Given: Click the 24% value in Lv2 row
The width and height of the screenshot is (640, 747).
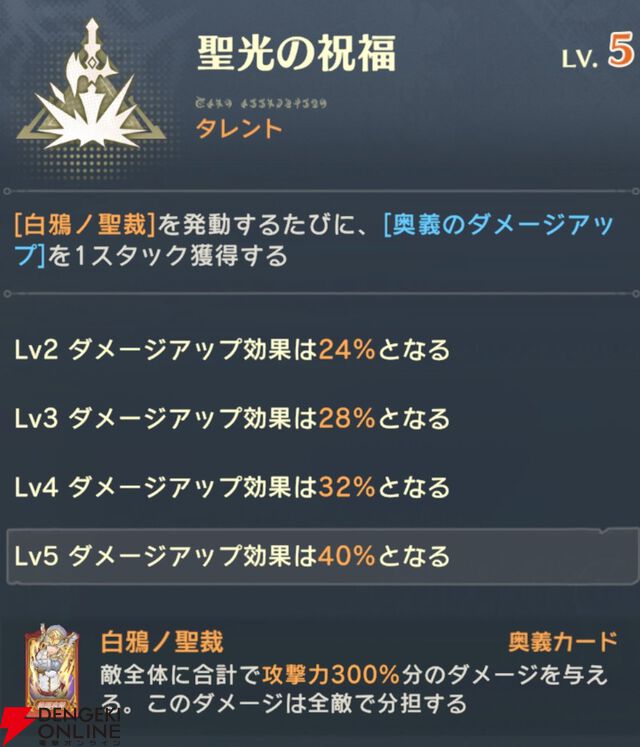Looking at the screenshot, I should [x=346, y=350].
